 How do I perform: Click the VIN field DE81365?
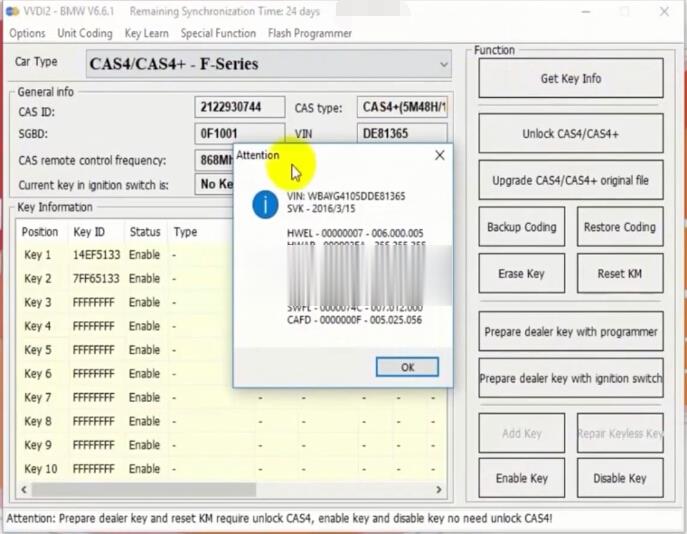click(x=402, y=133)
